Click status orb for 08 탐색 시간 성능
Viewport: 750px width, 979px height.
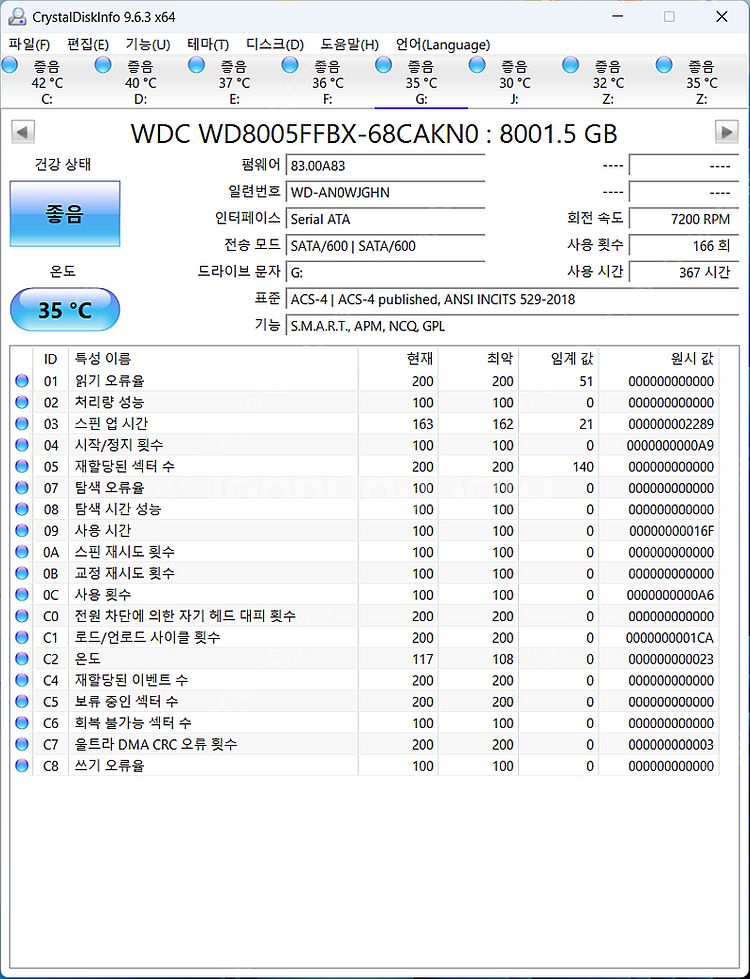pyautogui.click(x=22, y=509)
